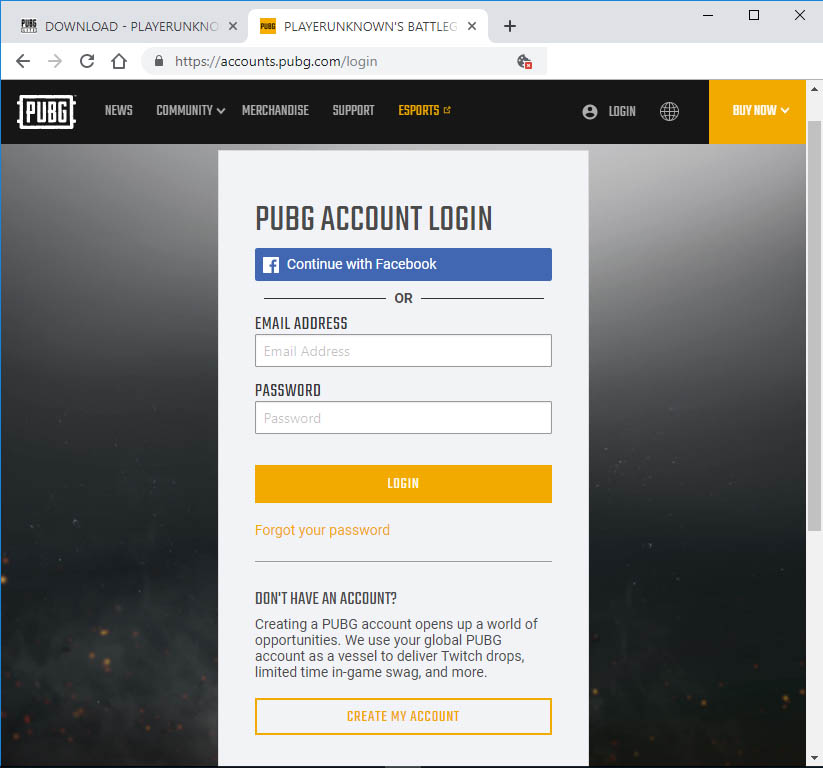
Task: Open the browser home page icon
Action: pyautogui.click(x=119, y=61)
